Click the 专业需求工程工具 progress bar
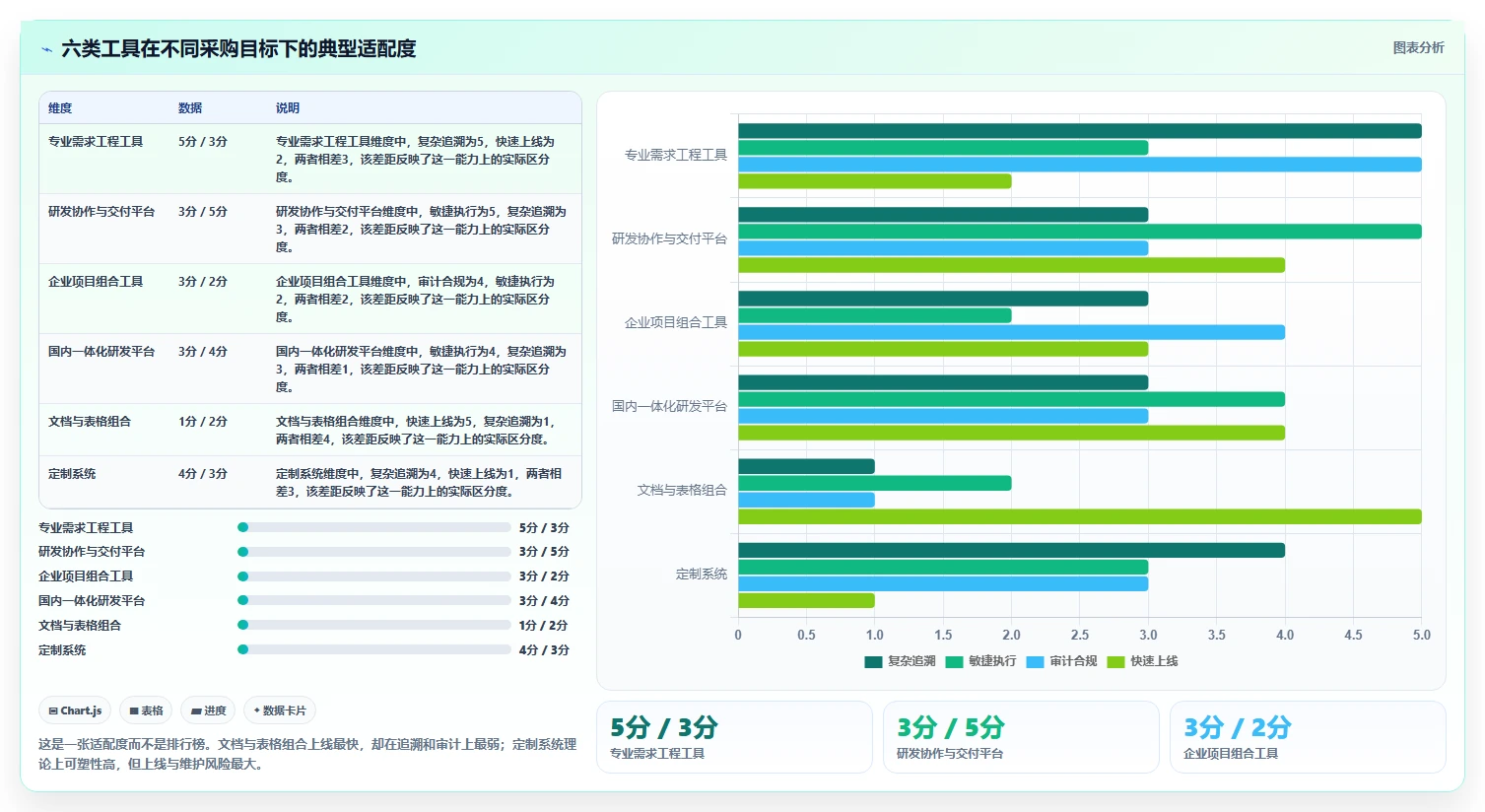Viewport: 1485px width, 812px height. pyautogui.click(x=374, y=527)
